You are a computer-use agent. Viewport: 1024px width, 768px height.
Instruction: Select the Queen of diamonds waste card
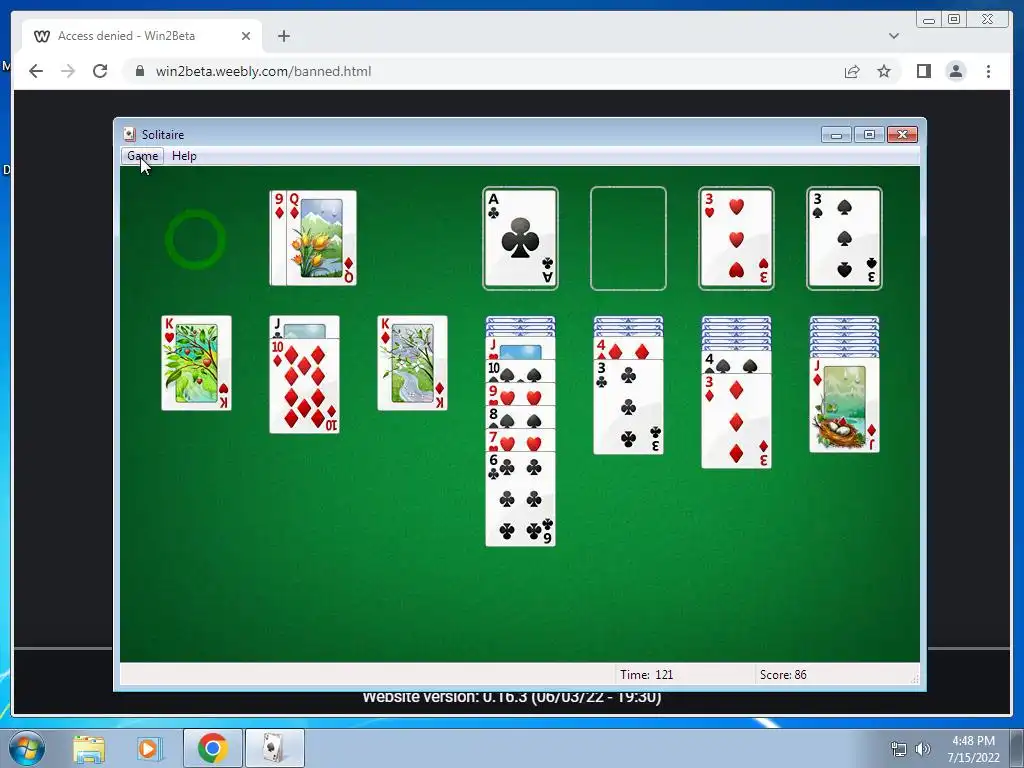tap(321, 238)
